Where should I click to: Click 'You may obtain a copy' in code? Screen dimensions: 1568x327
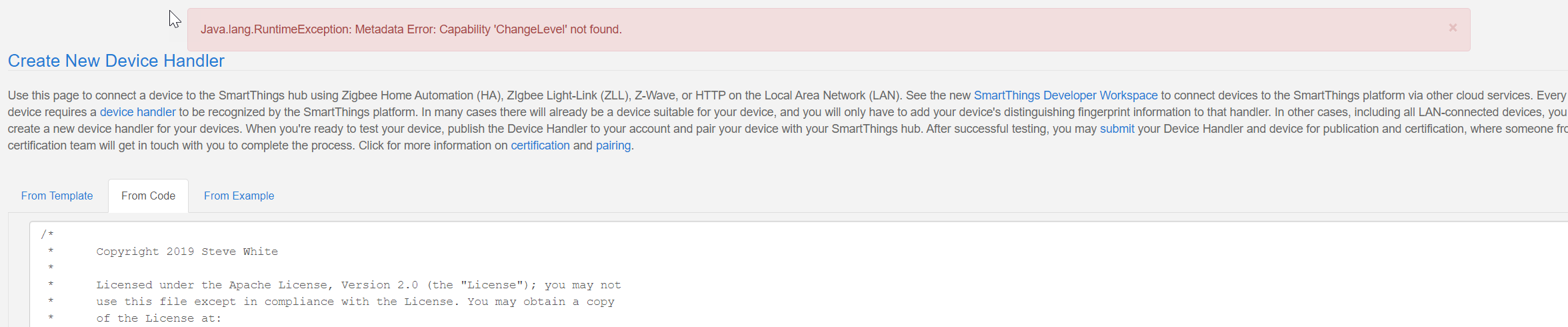pos(541,302)
